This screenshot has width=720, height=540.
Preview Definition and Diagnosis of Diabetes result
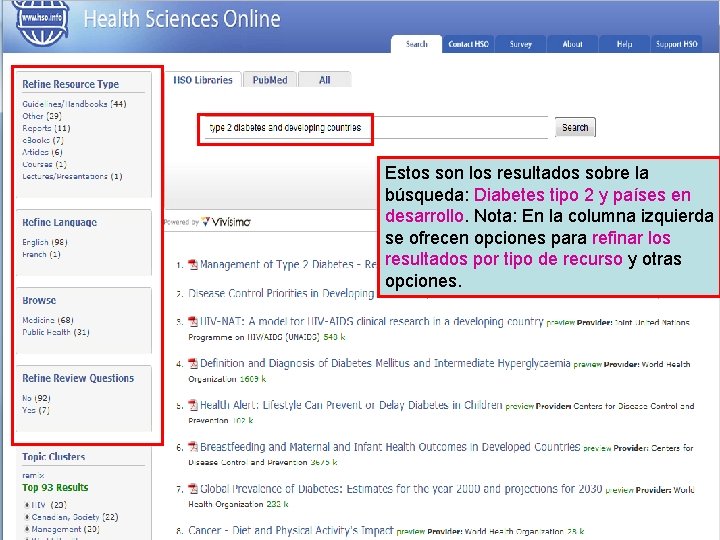(x=588, y=365)
